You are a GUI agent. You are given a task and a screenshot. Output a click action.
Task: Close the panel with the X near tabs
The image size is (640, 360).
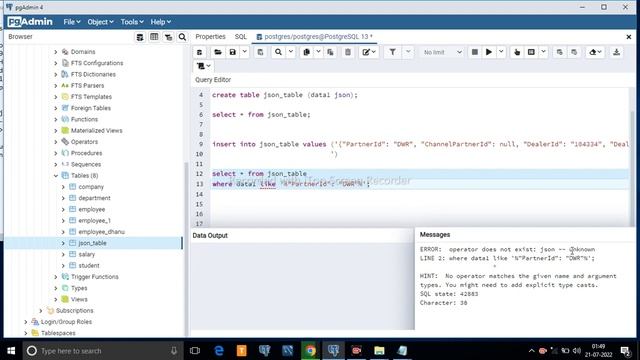coord(629,37)
